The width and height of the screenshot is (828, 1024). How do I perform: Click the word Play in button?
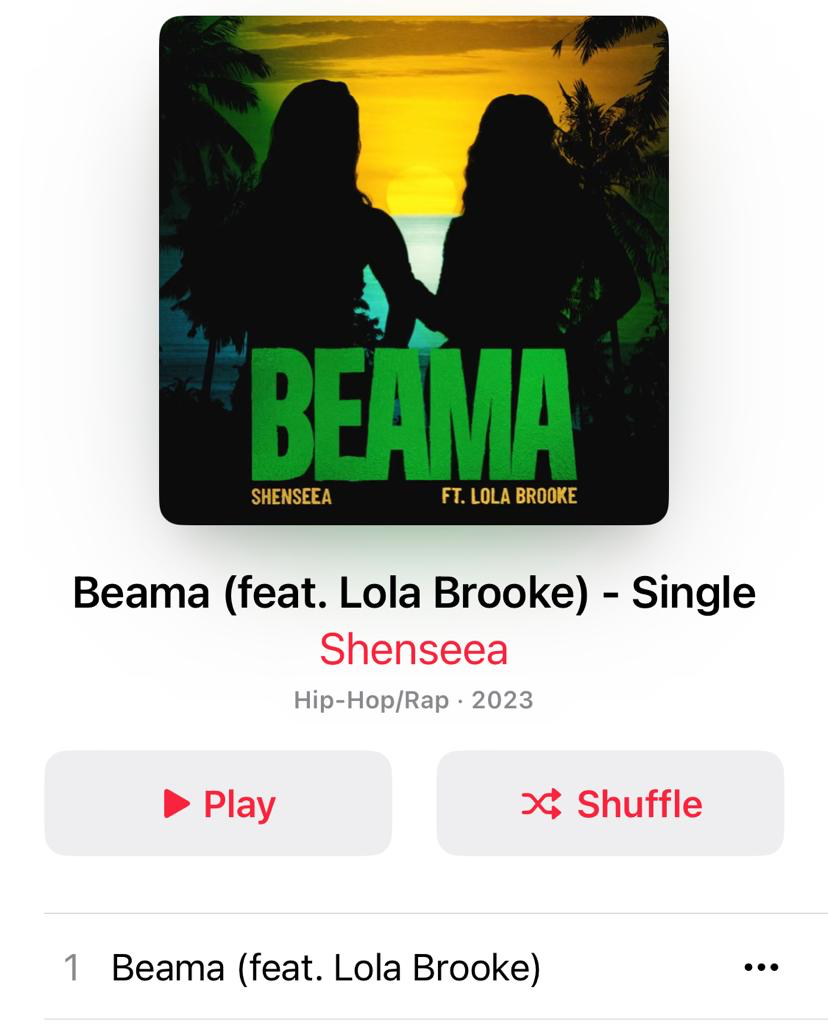(x=240, y=805)
